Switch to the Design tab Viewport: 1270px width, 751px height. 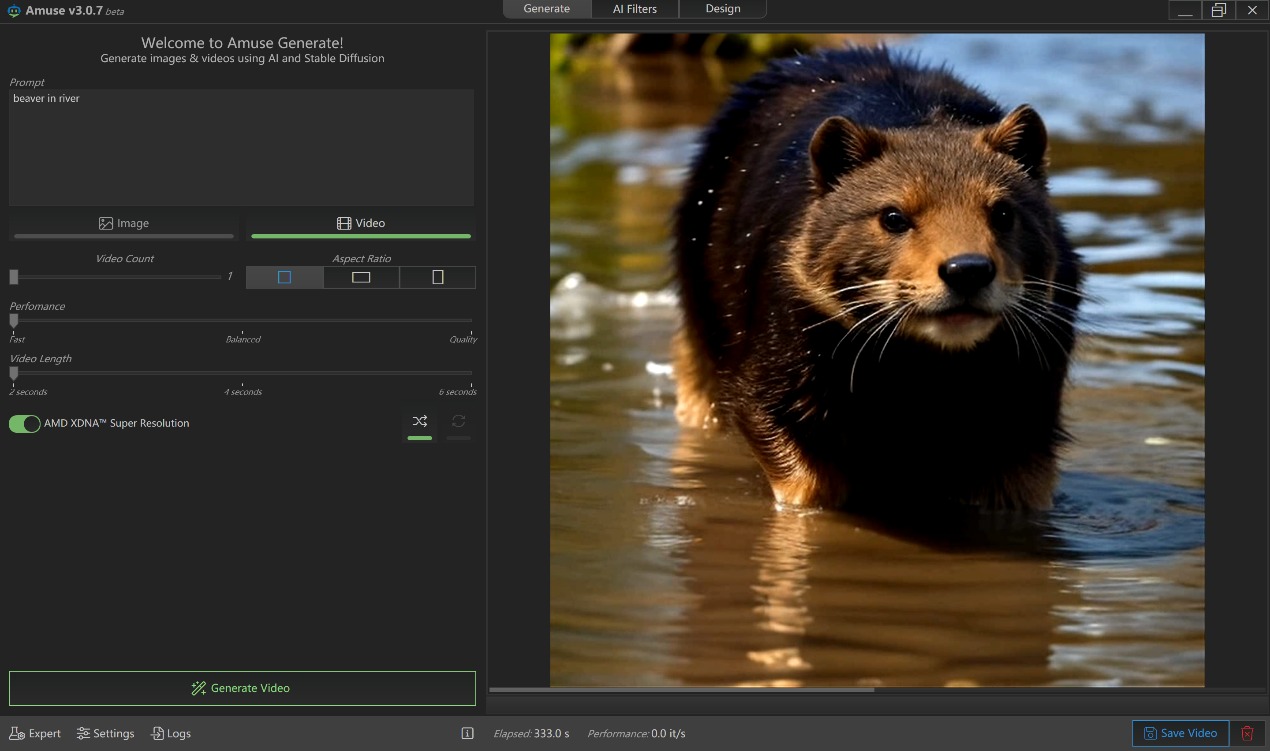click(722, 9)
